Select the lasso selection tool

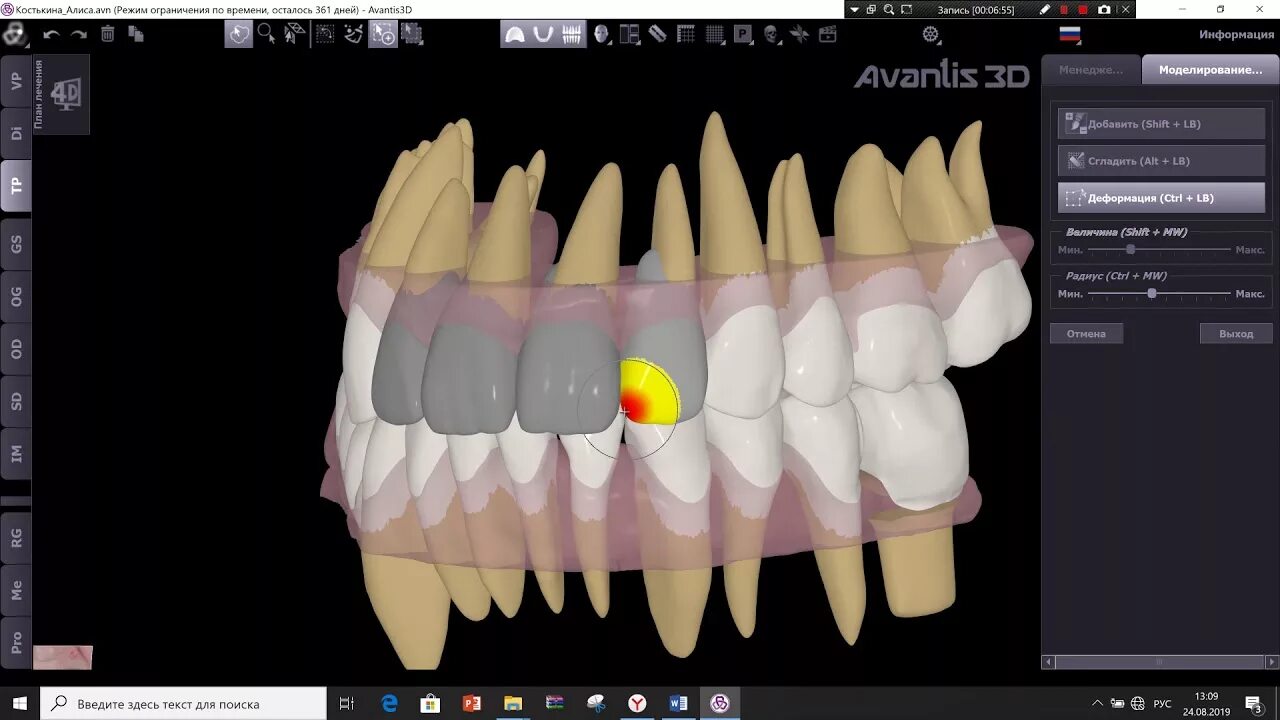point(238,34)
